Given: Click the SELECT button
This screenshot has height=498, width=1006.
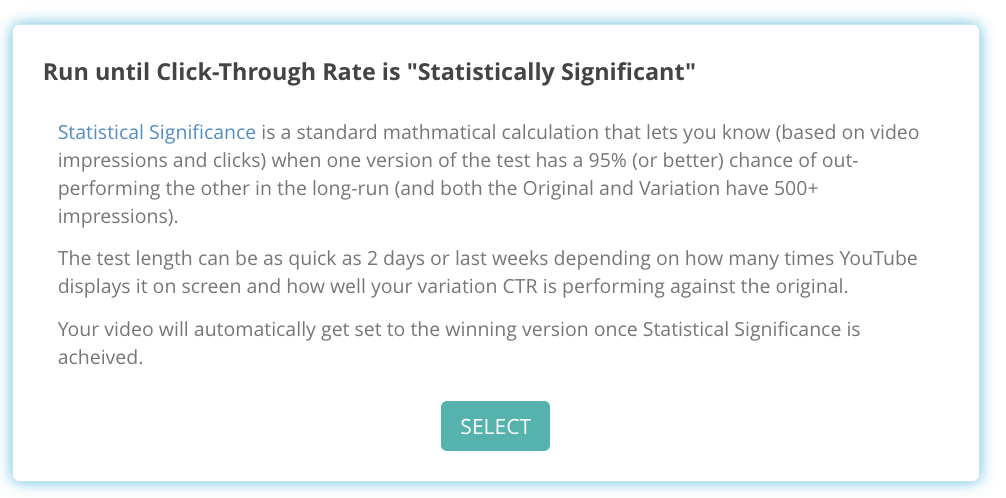Looking at the screenshot, I should pos(495,426).
